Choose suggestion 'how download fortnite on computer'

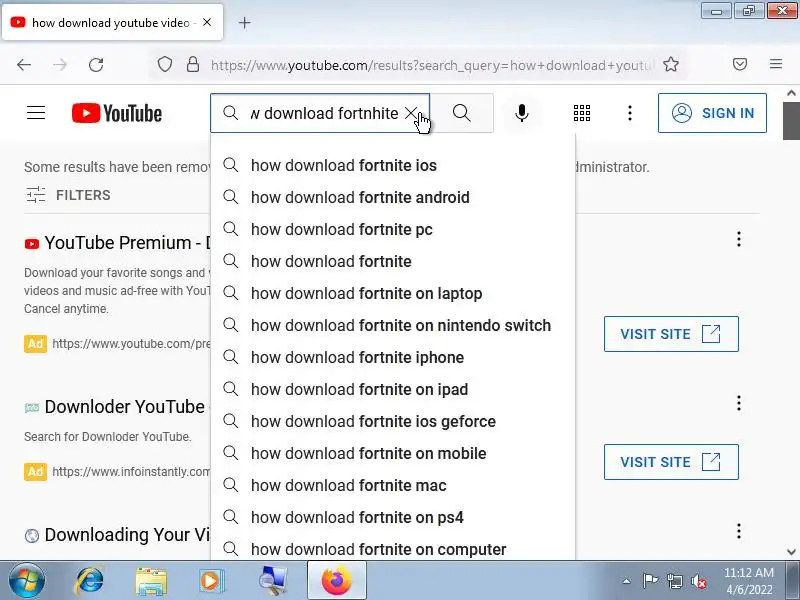pyautogui.click(x=393, y=549)
